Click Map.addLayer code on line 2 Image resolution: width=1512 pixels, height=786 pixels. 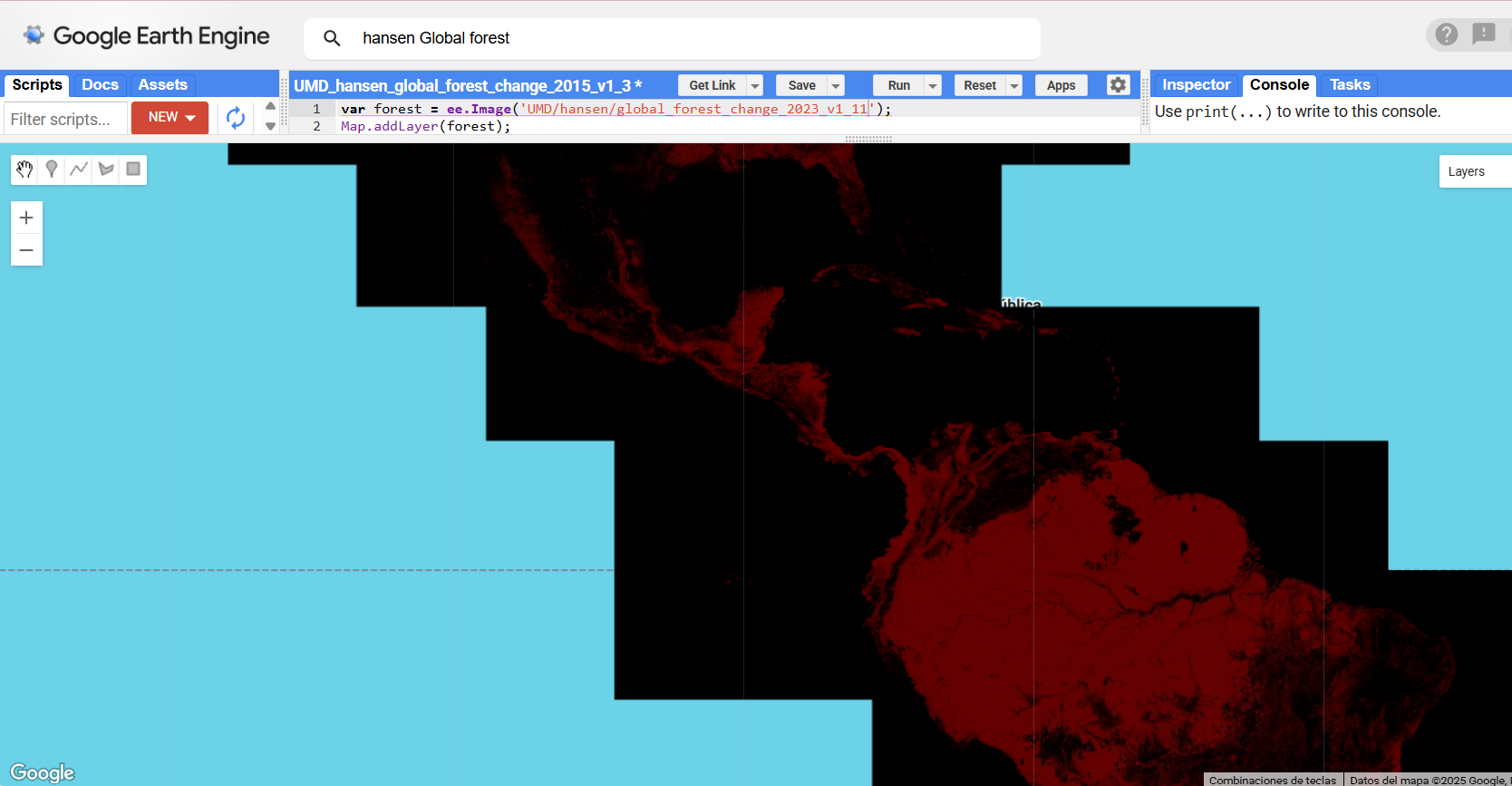(x=425, y=126)
